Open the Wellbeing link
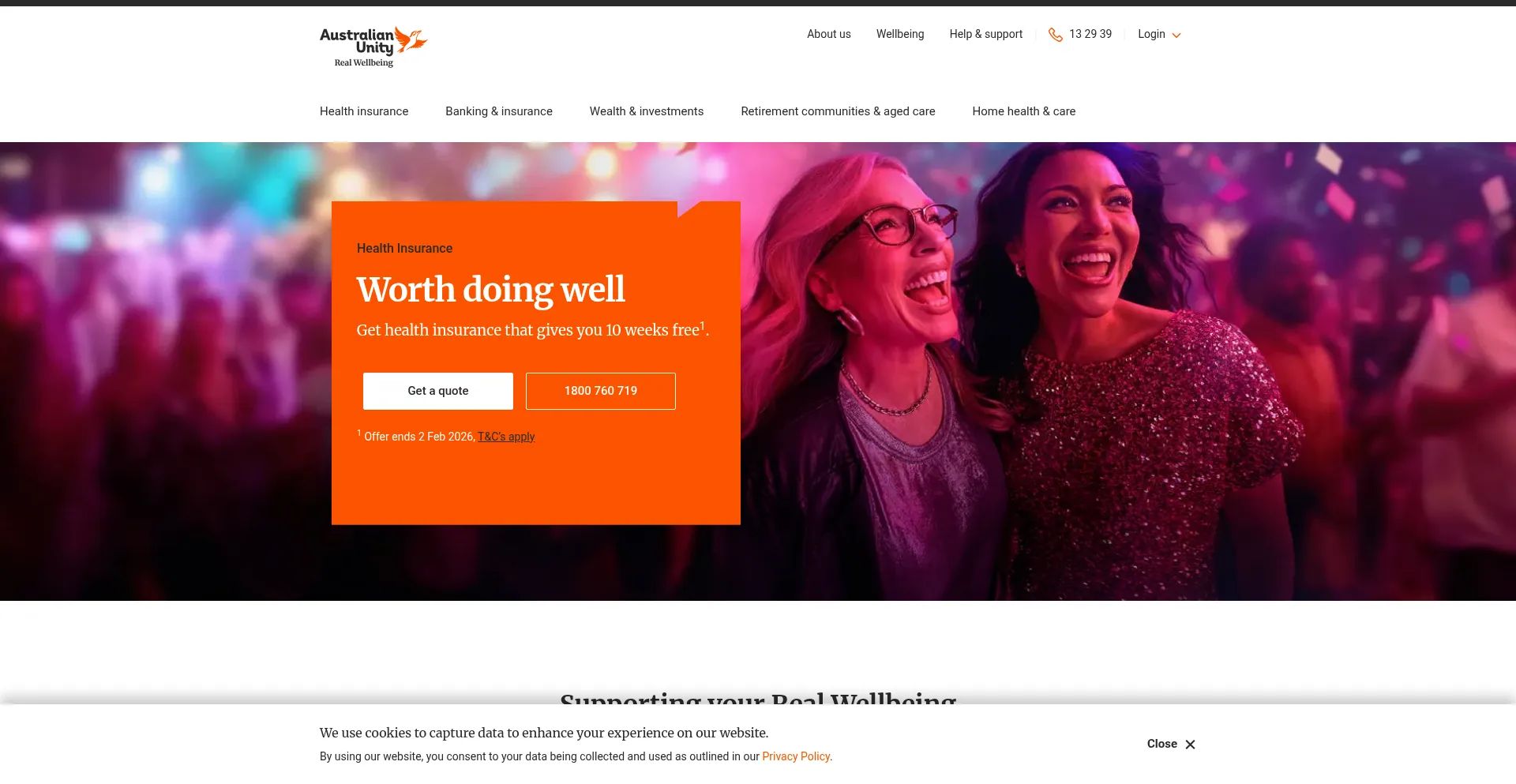Image resolution: width=1516 pixels, height=784 pixels. click(900, 34)
